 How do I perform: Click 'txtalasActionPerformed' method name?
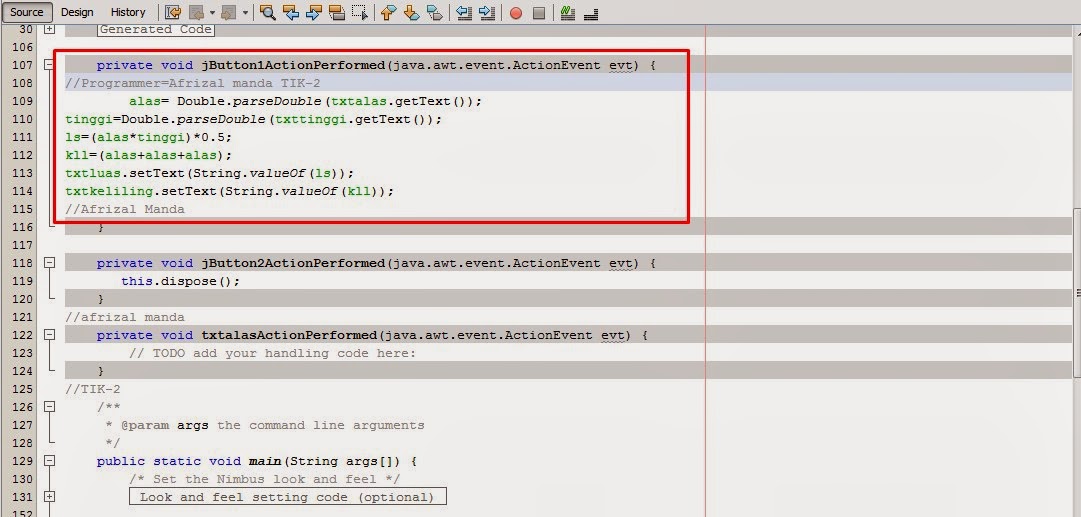[289, 335]
